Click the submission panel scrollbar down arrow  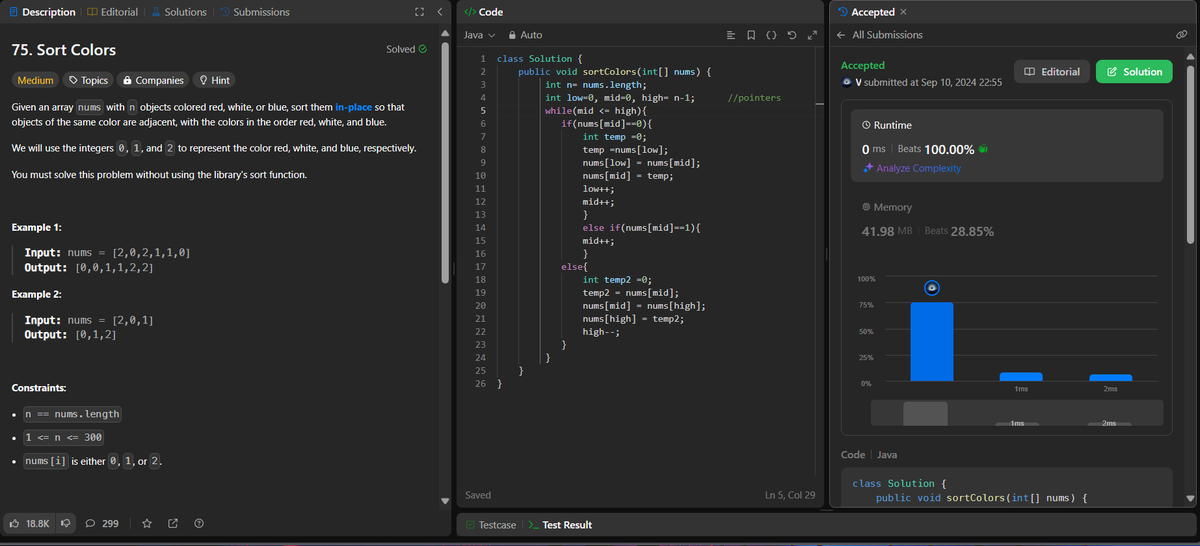(1190, 499)
